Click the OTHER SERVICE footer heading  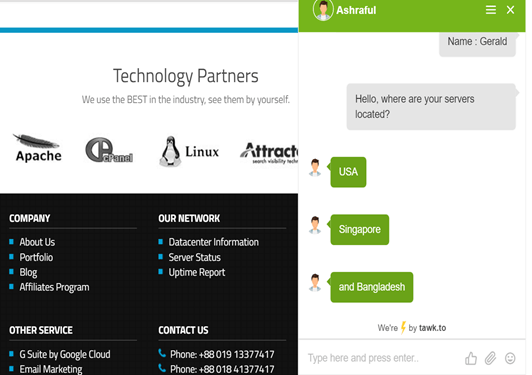click(x=41, y=330)
